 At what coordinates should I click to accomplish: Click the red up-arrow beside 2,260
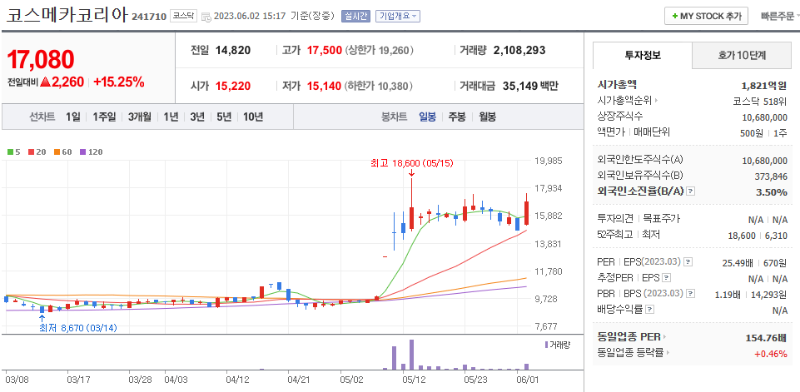44,82
